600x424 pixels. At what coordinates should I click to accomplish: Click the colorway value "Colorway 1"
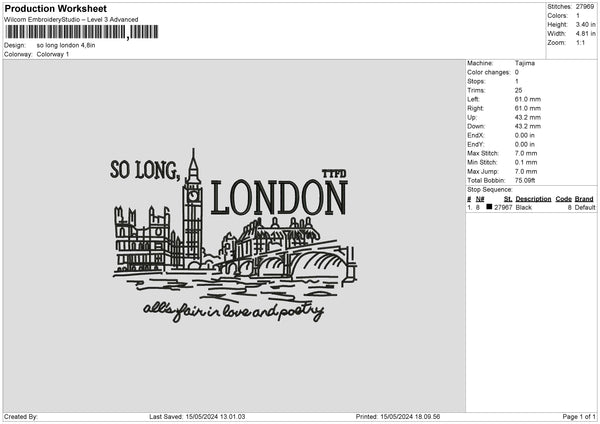tap(53, 54)
